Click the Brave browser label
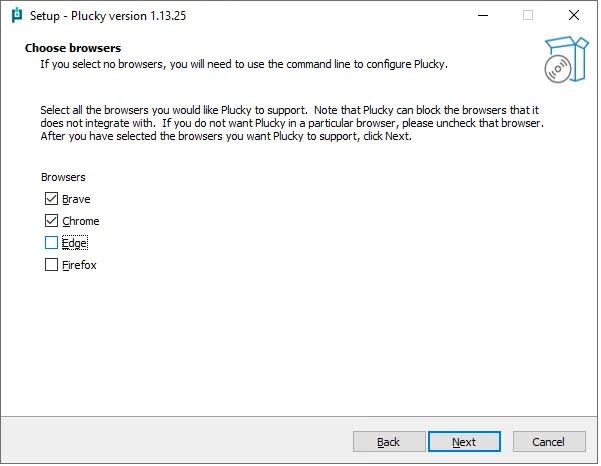The image size is (601, 466). 76,199
